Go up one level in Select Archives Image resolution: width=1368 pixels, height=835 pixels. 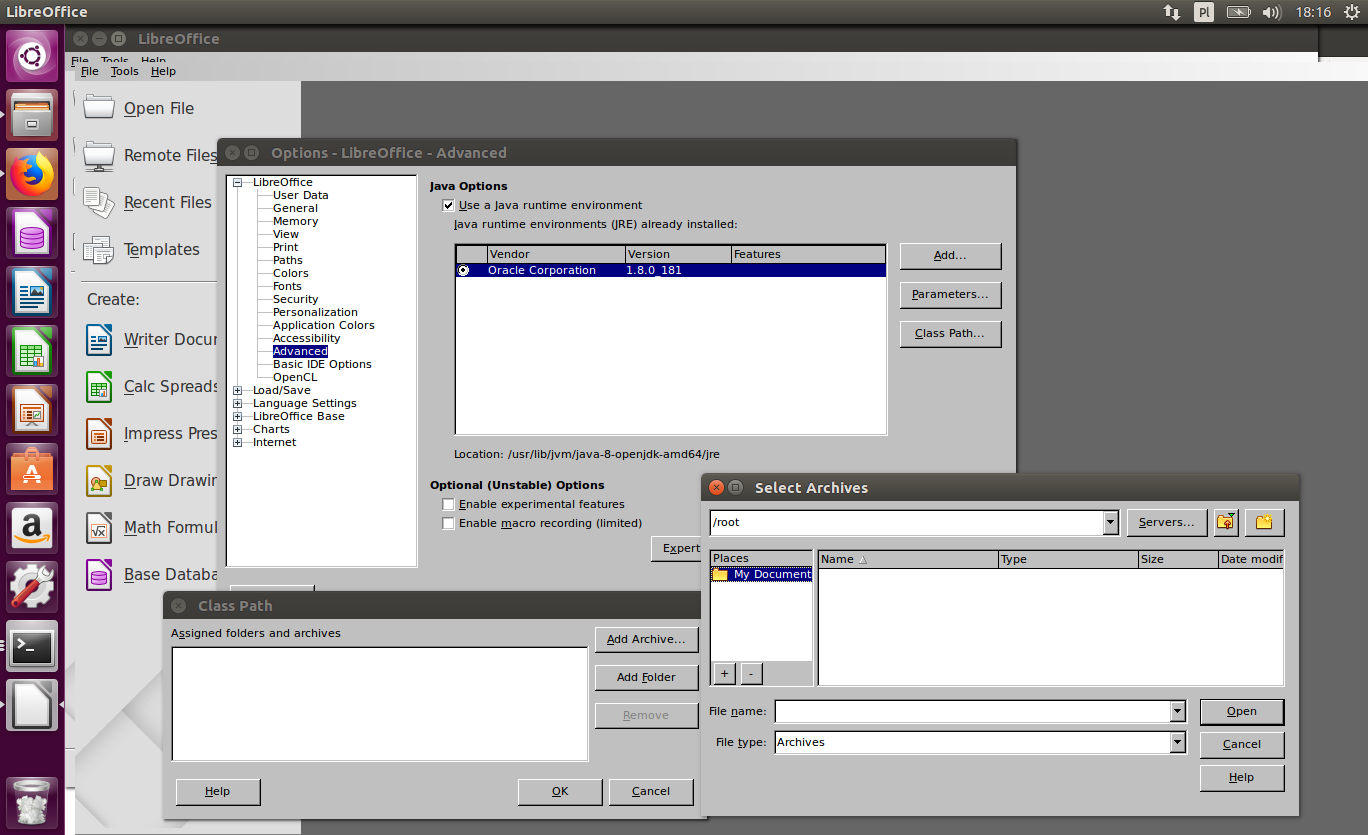1226,522
